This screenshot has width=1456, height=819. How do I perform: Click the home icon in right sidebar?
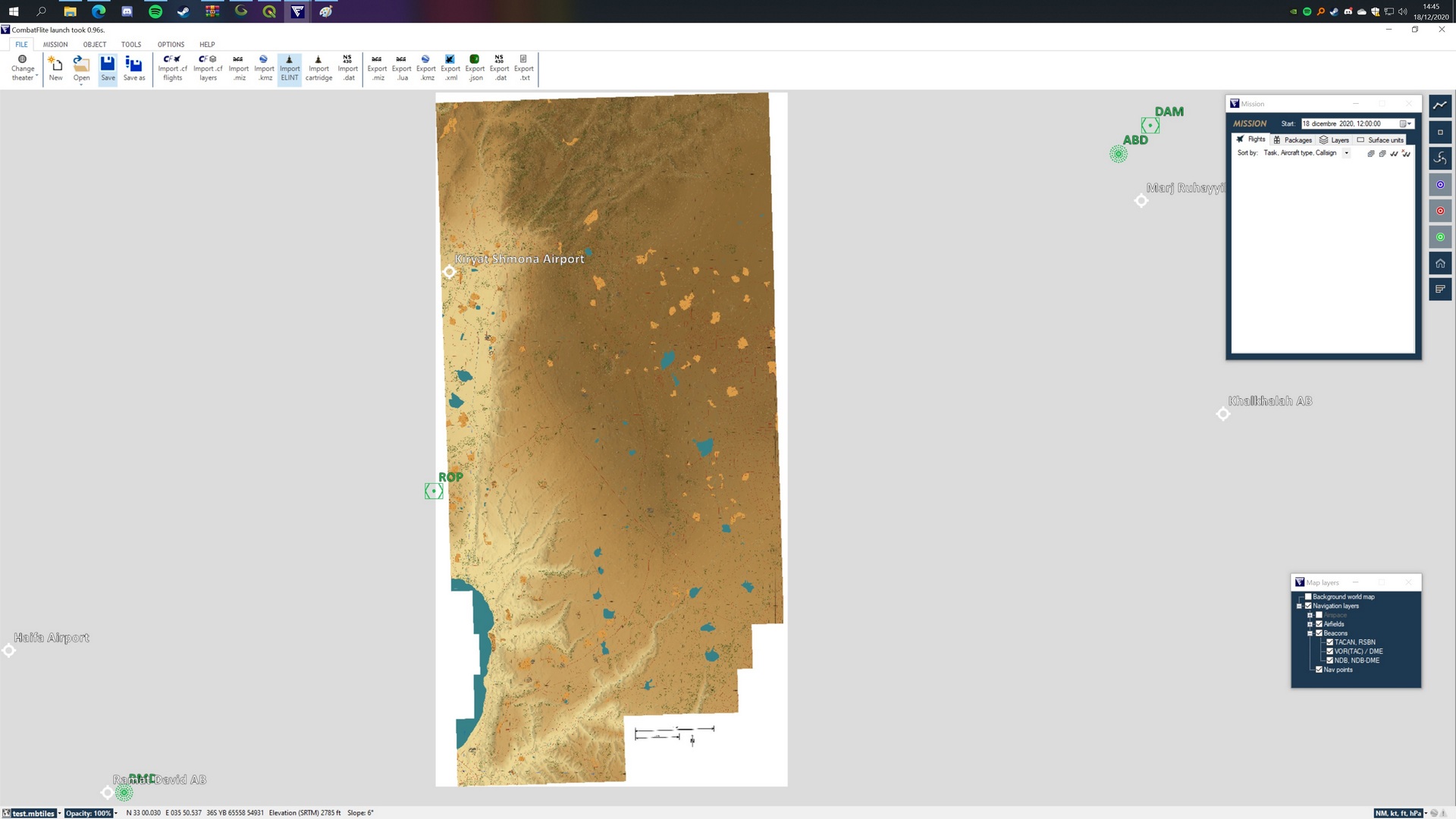[1440, 263]
